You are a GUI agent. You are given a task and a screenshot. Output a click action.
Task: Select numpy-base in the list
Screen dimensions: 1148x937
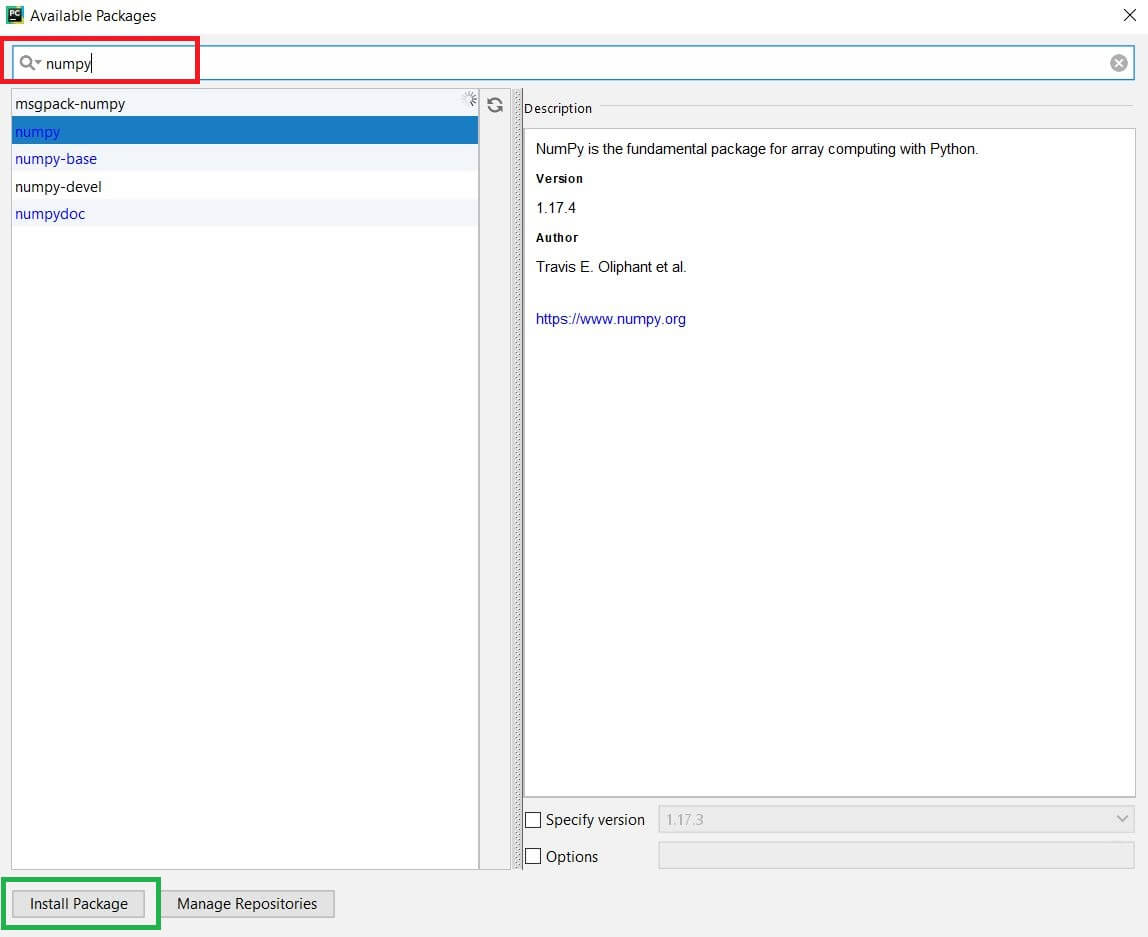(245, 159)
